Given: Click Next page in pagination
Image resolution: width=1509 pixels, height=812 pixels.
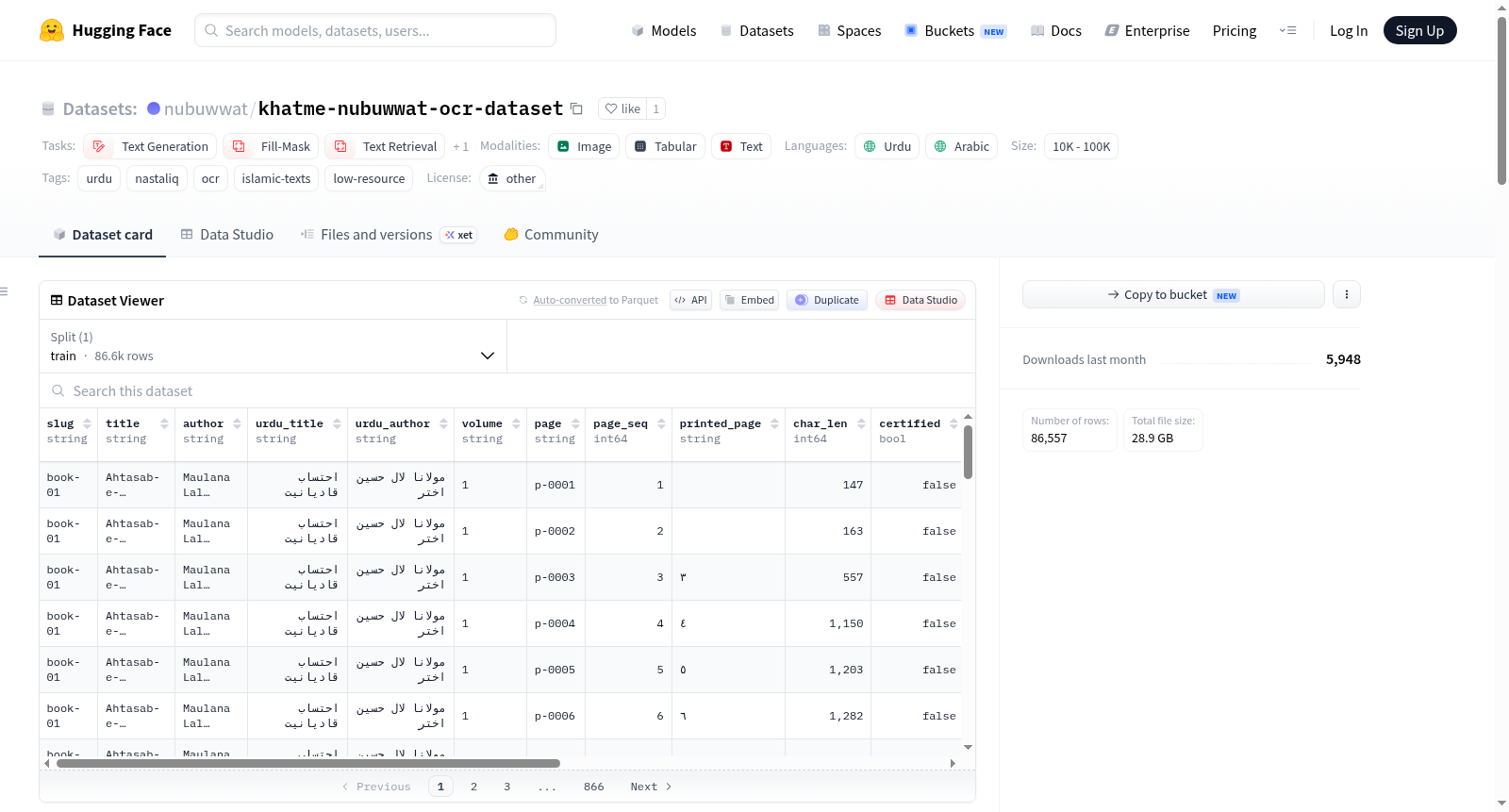Looking at the screenshot, I should 651,787.
